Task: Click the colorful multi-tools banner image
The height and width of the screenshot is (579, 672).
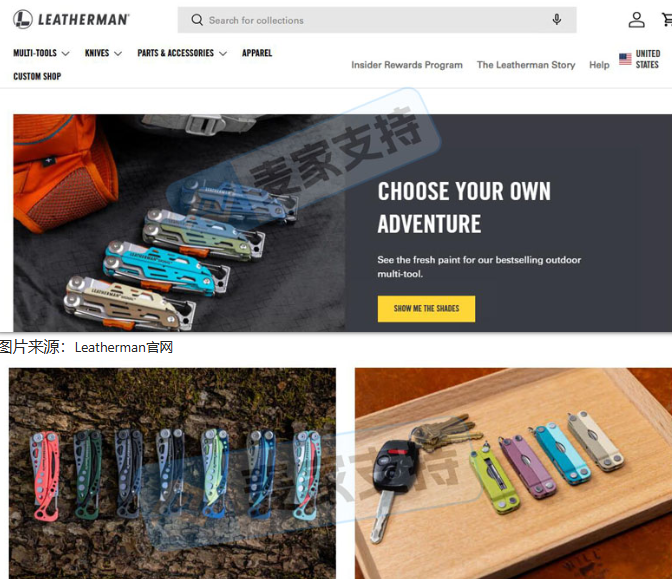Action: tap(179, 222)
